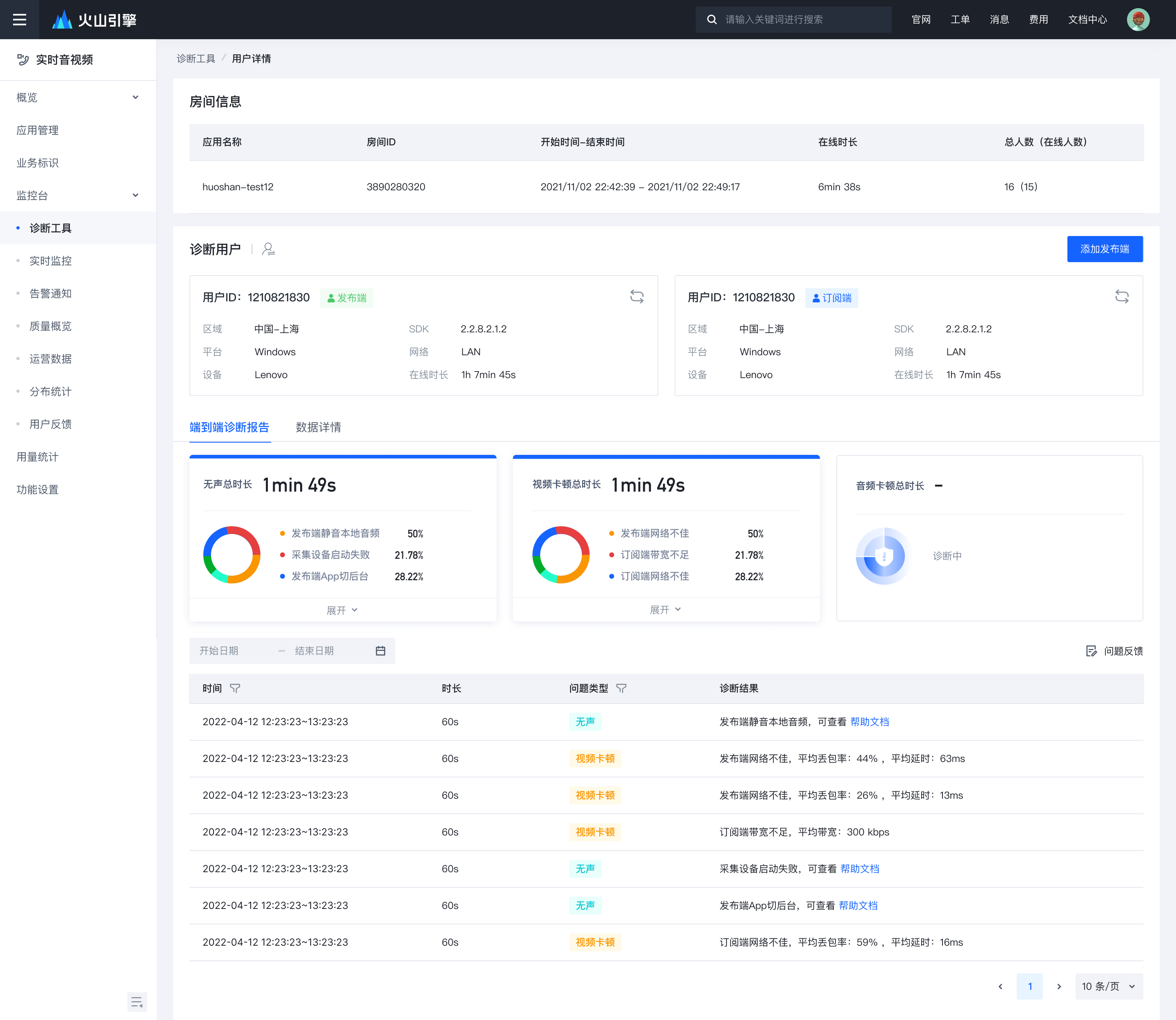Click the 实时音视频 product icon
1176x1020 pixels.
click(x=23, y=60)
